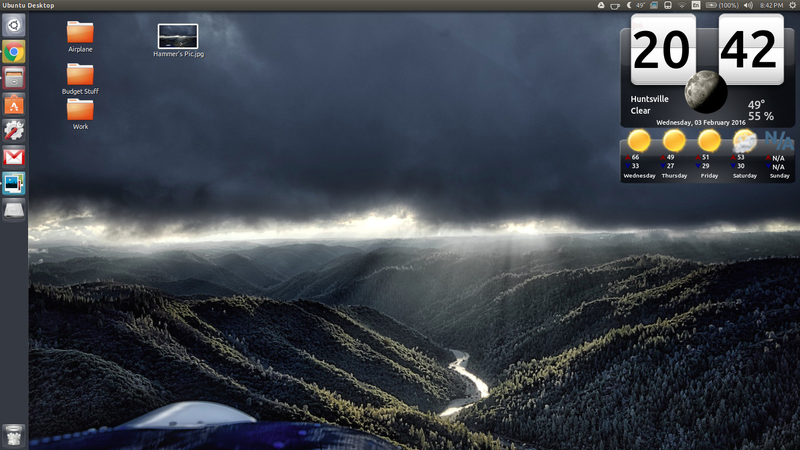800x450 pixels.
Task: Open the Ubuntu Dash search launcher
Action: [14, 26]
